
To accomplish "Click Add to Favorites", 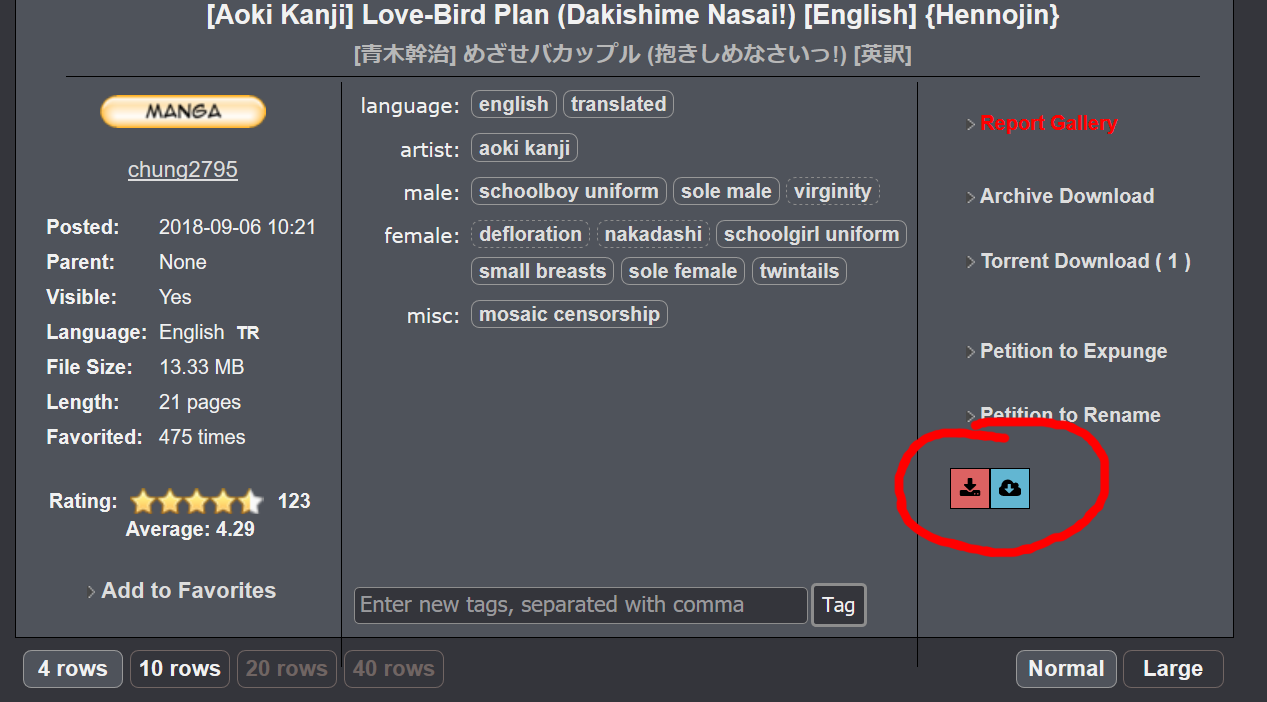I will coord(188,590).
